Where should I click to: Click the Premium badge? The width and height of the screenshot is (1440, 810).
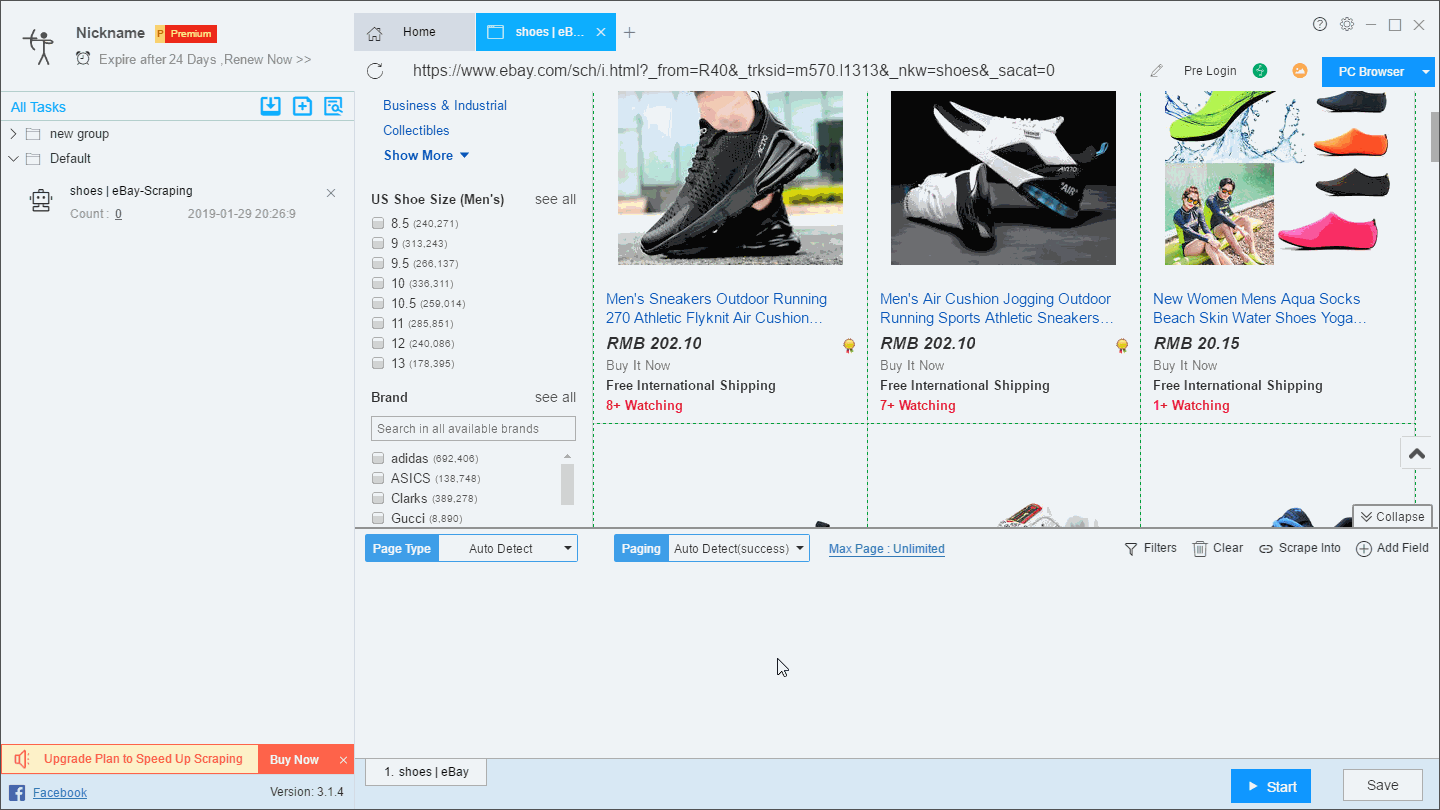[x=186, y=34]
